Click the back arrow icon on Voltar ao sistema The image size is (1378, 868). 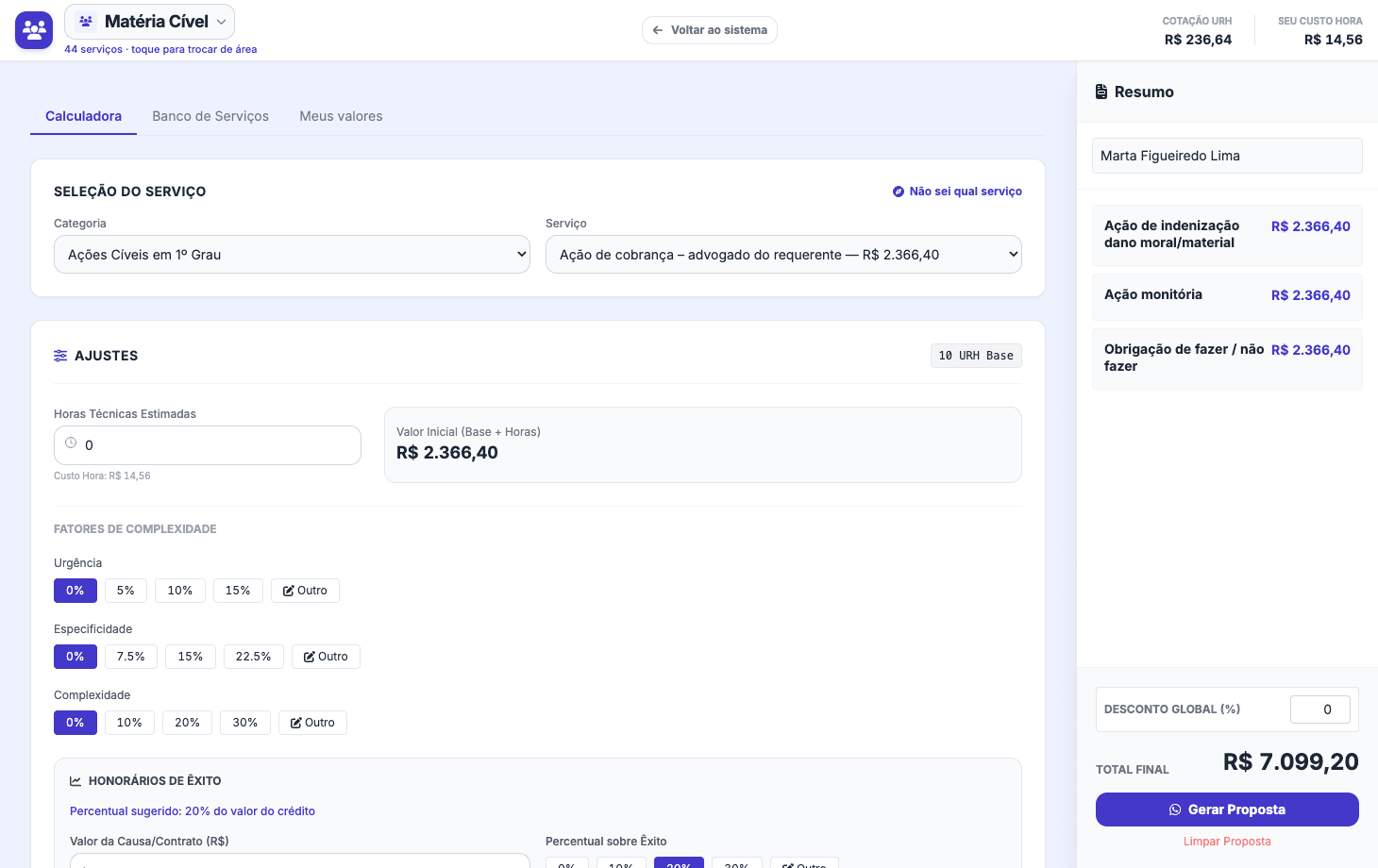click(658, 30)
